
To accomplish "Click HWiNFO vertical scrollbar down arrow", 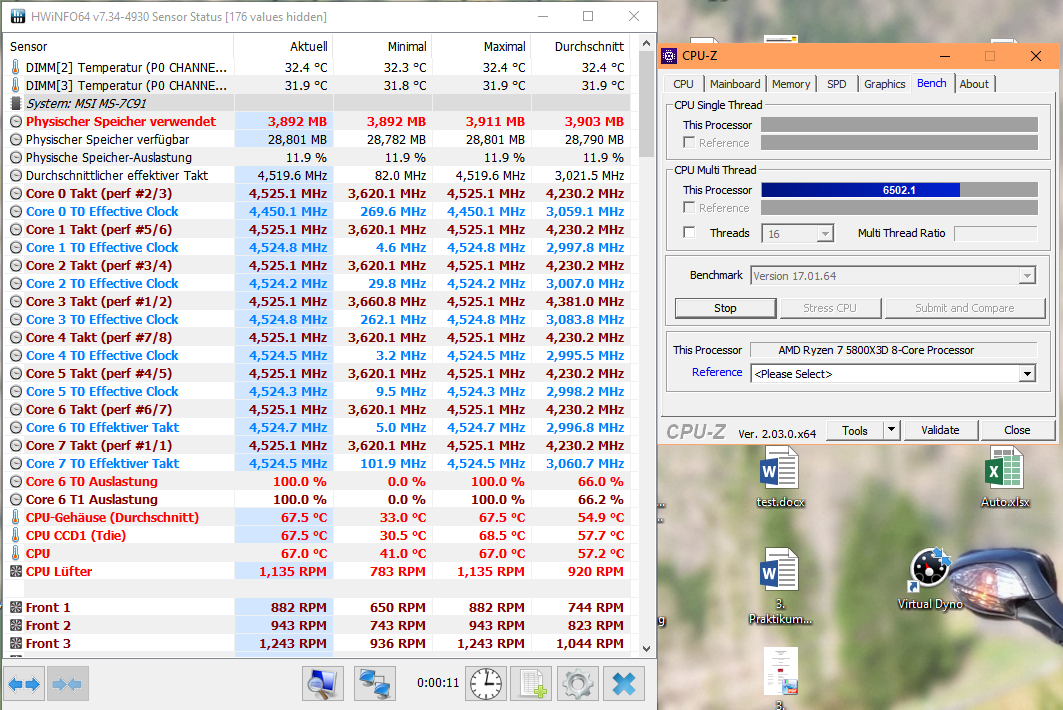I will click(646, 648).
